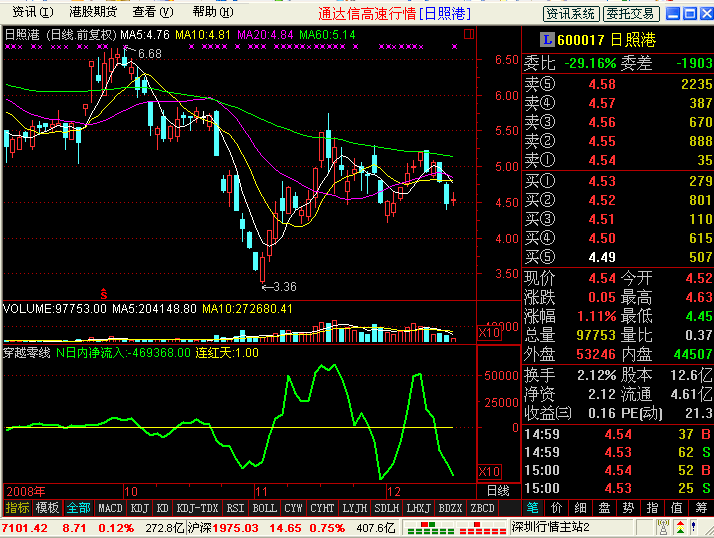Switch to the KD indicator
Image resolution: width=714 pixels, height=538 pixels.
tap(163, 508)
